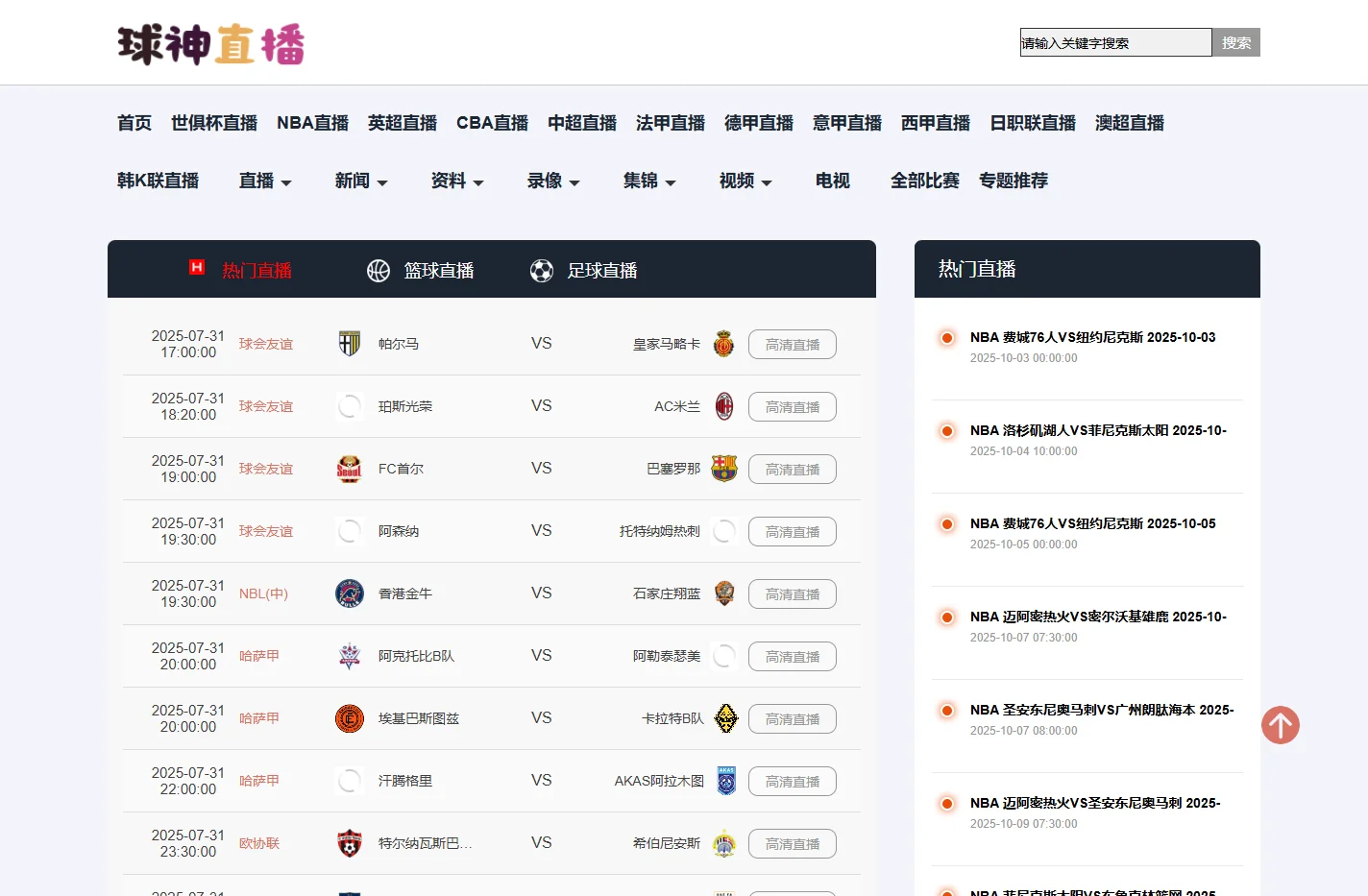The height and width of the screenshot is (896, 1368).
Task: Expand the 录像 dropdown menu
Action: click(553, 181)
